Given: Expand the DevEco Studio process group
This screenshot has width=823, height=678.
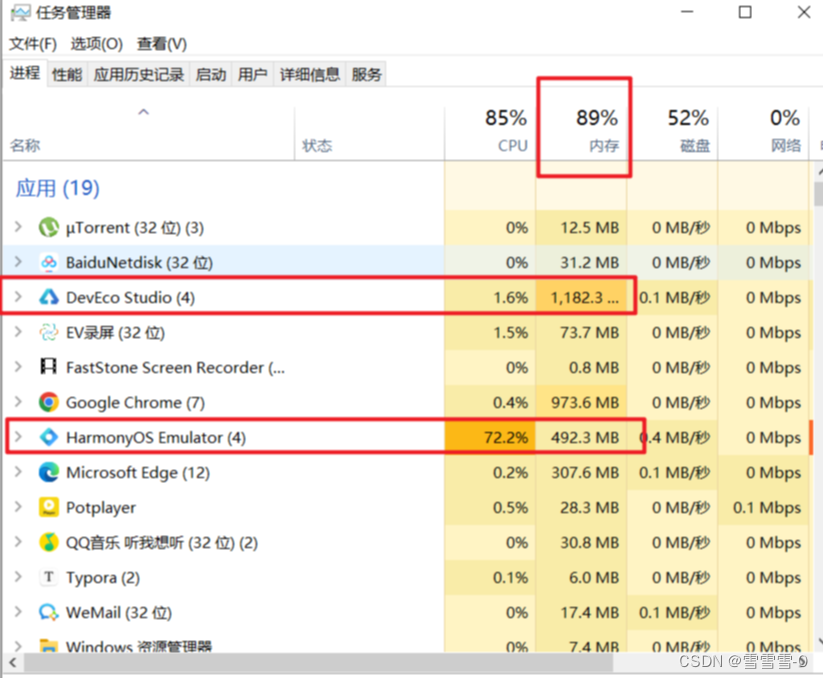Looking at the screenshot, I should [x=18, y=297].
